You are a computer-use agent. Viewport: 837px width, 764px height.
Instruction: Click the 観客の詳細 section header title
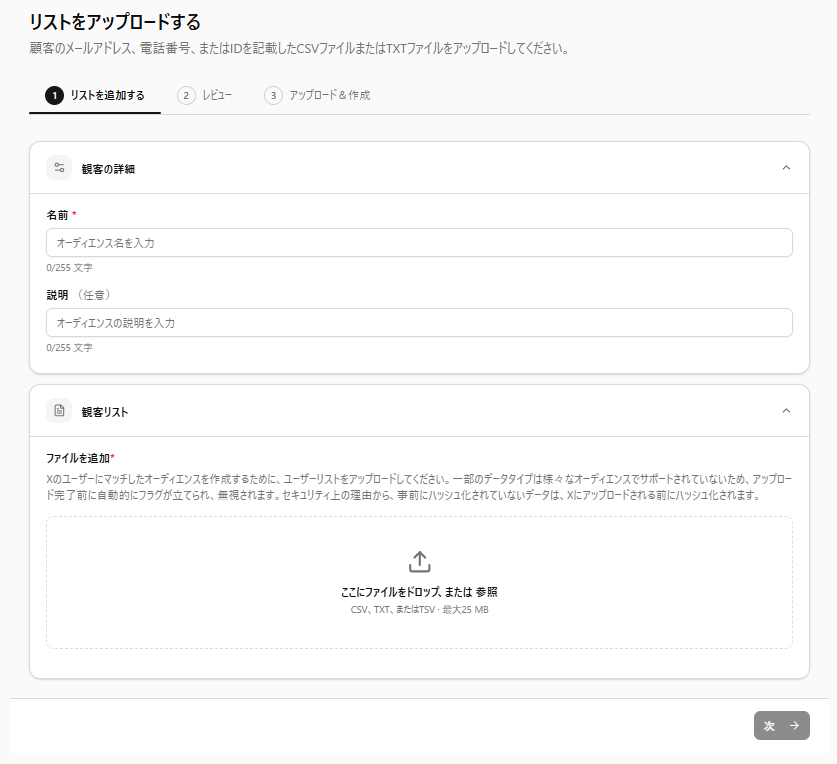[108, 169]
